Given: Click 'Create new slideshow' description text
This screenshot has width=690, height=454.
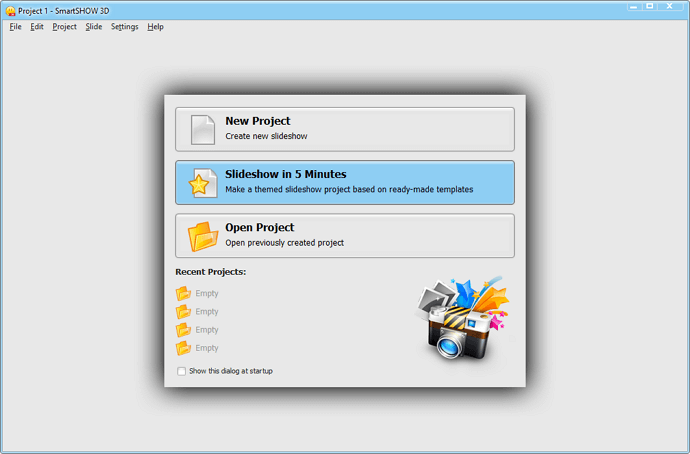Looking at the screenshot, I should (266, 136).
